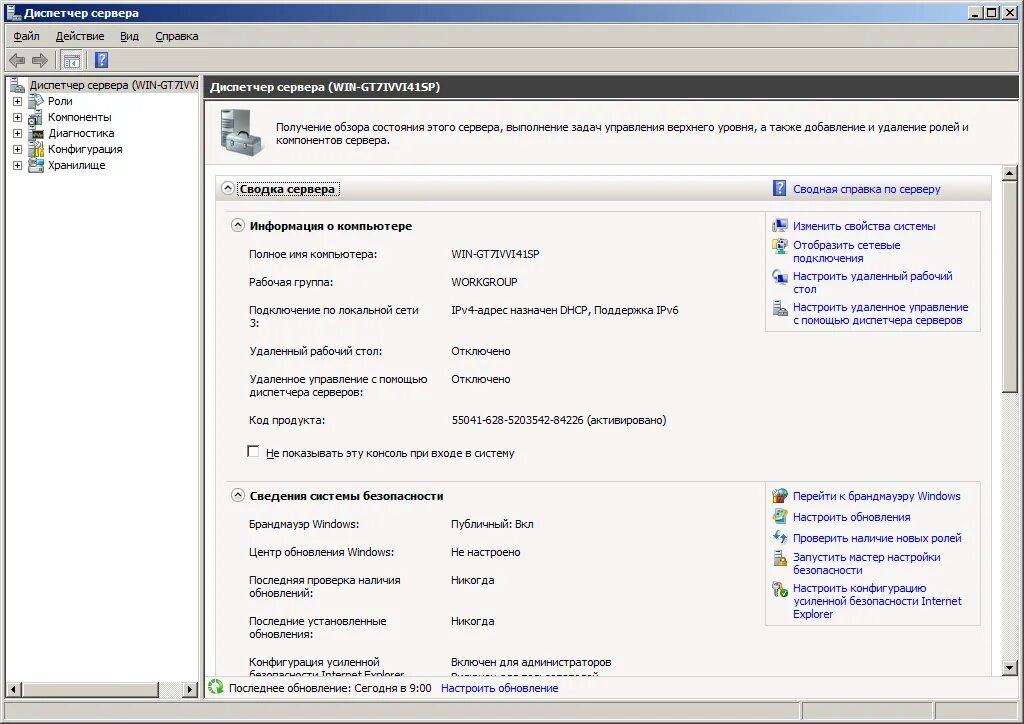Click the Конфигурация tree node icon
Image resolution: width=1024 pixels, height=724 pixels.
click(x=36, y=150)
